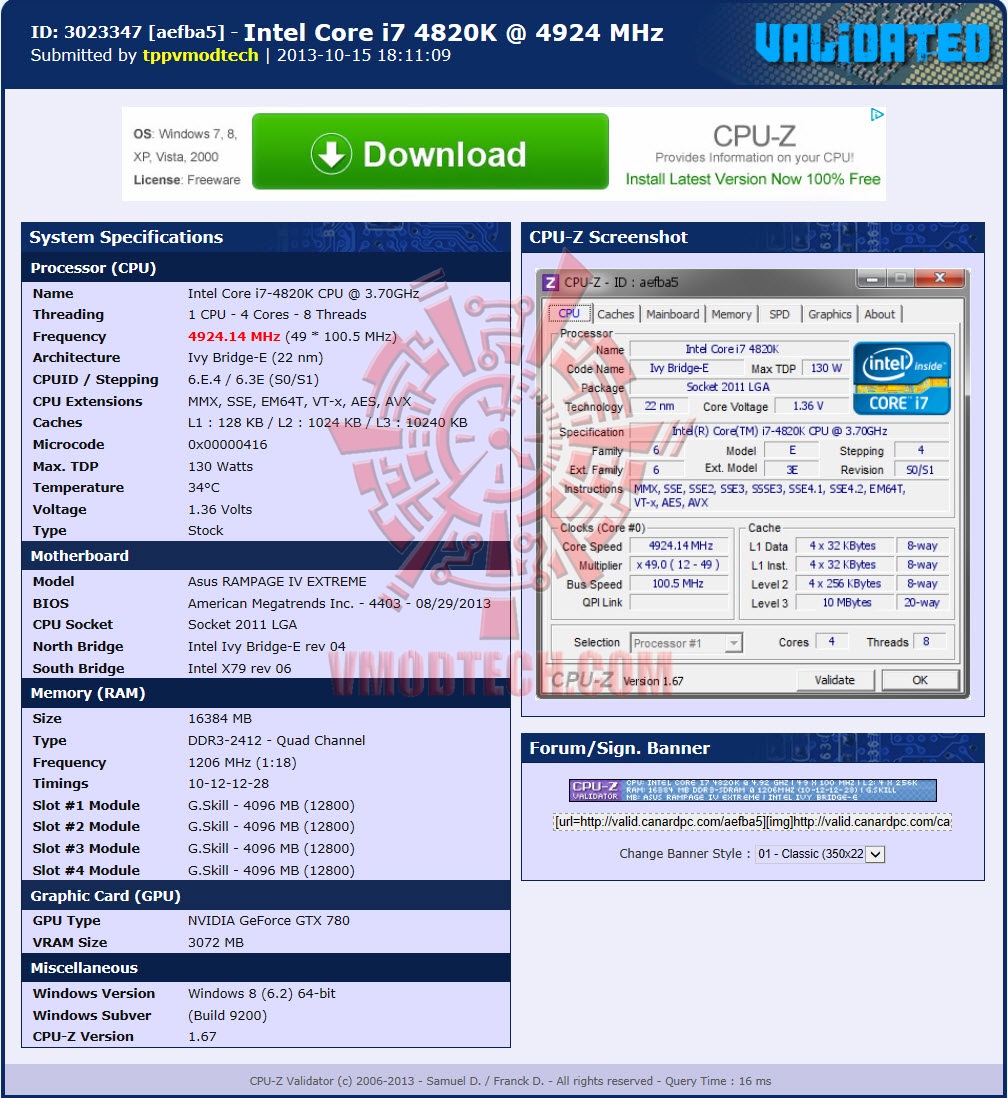This screenshot has width=1008, height=1098.
Task: Click the Bus Speed 100.5 MHz field
Action: coord(680,583)
